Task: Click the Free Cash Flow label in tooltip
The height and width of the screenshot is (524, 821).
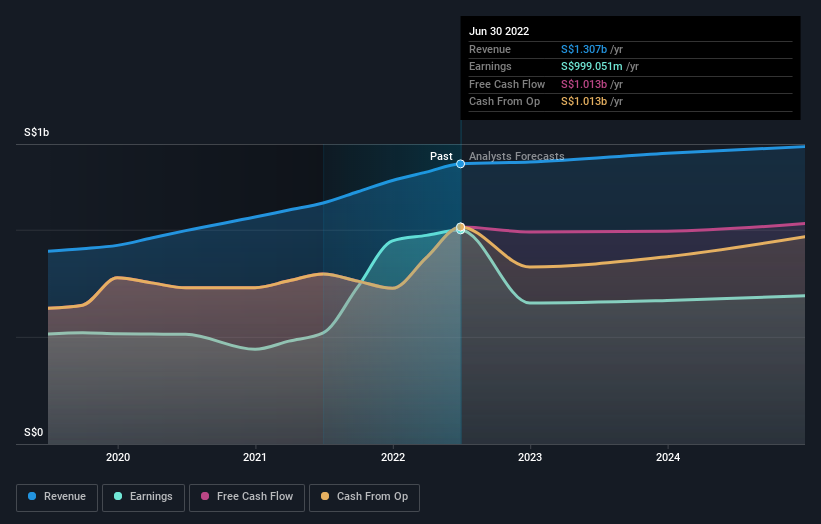Action: click(x=507, y=84)
